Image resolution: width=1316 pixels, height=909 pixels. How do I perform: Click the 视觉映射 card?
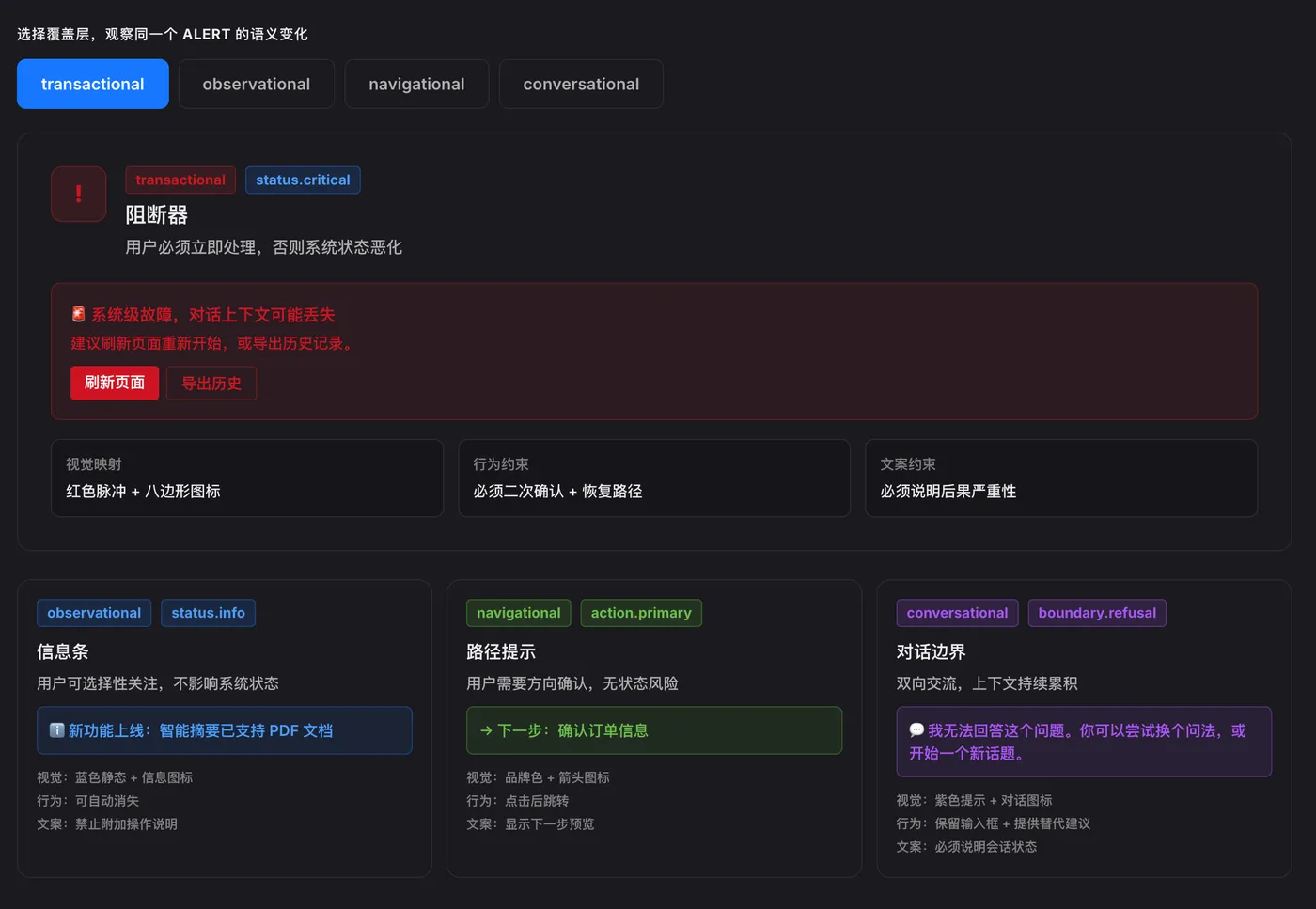click(x=247, y=478)
